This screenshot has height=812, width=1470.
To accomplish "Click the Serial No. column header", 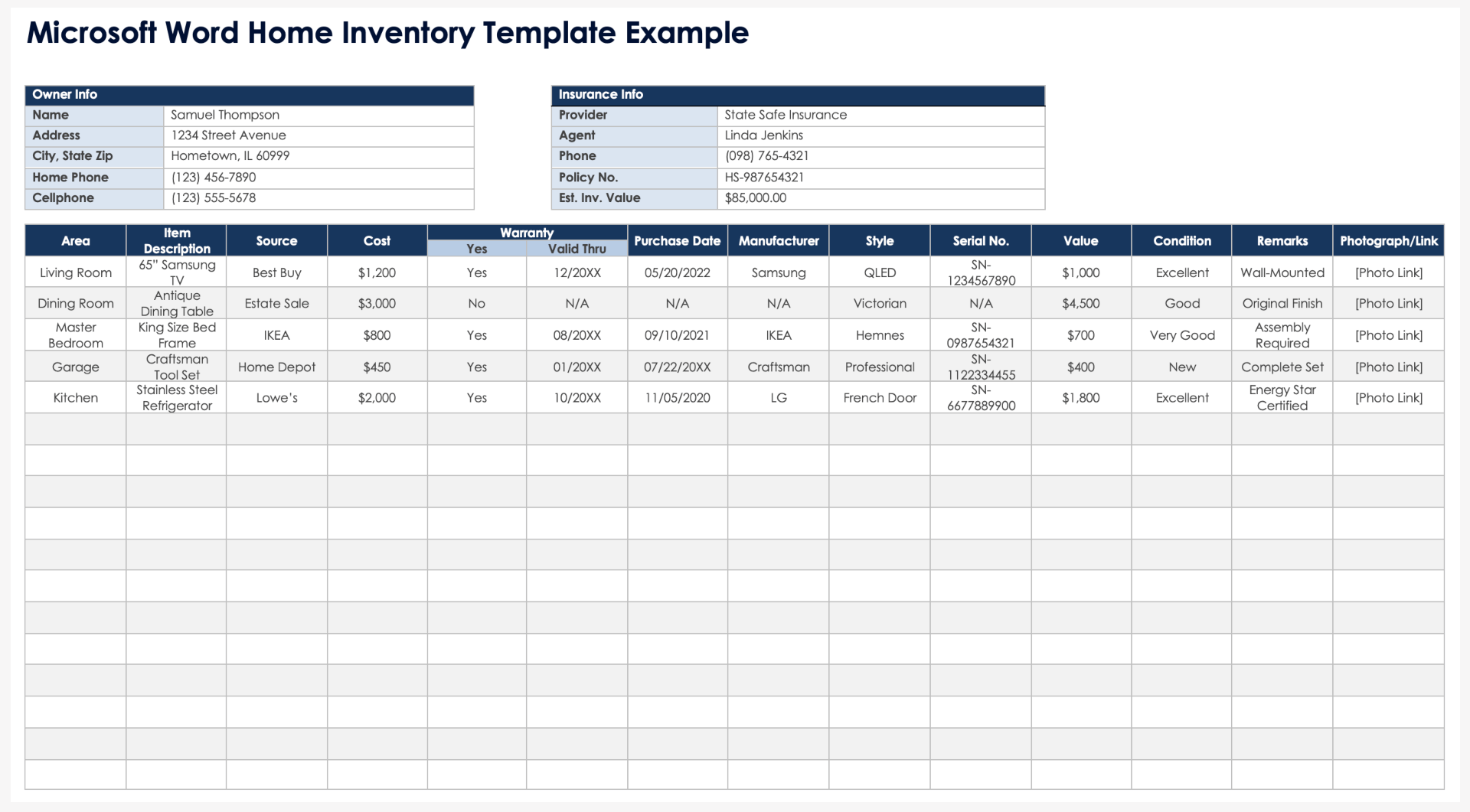I will 981,240.
